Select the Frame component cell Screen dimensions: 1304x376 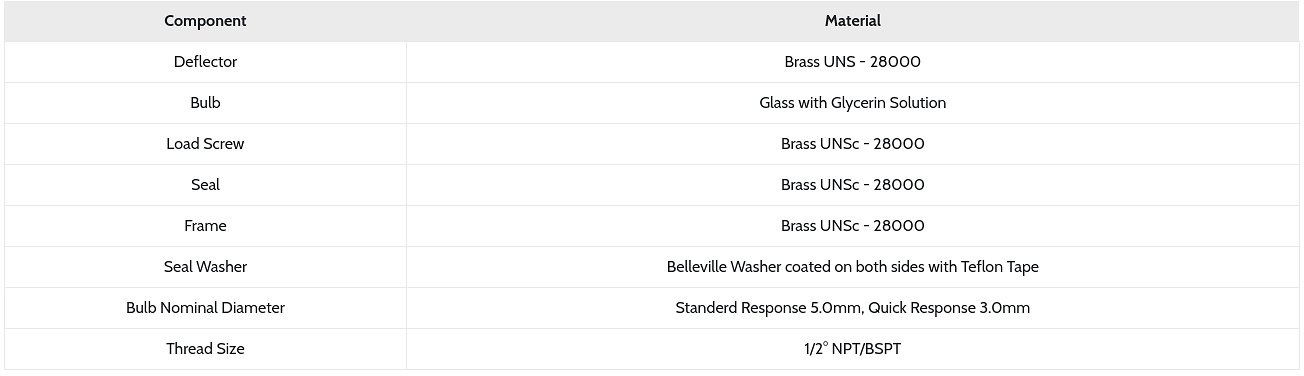(x=205, y=226)
